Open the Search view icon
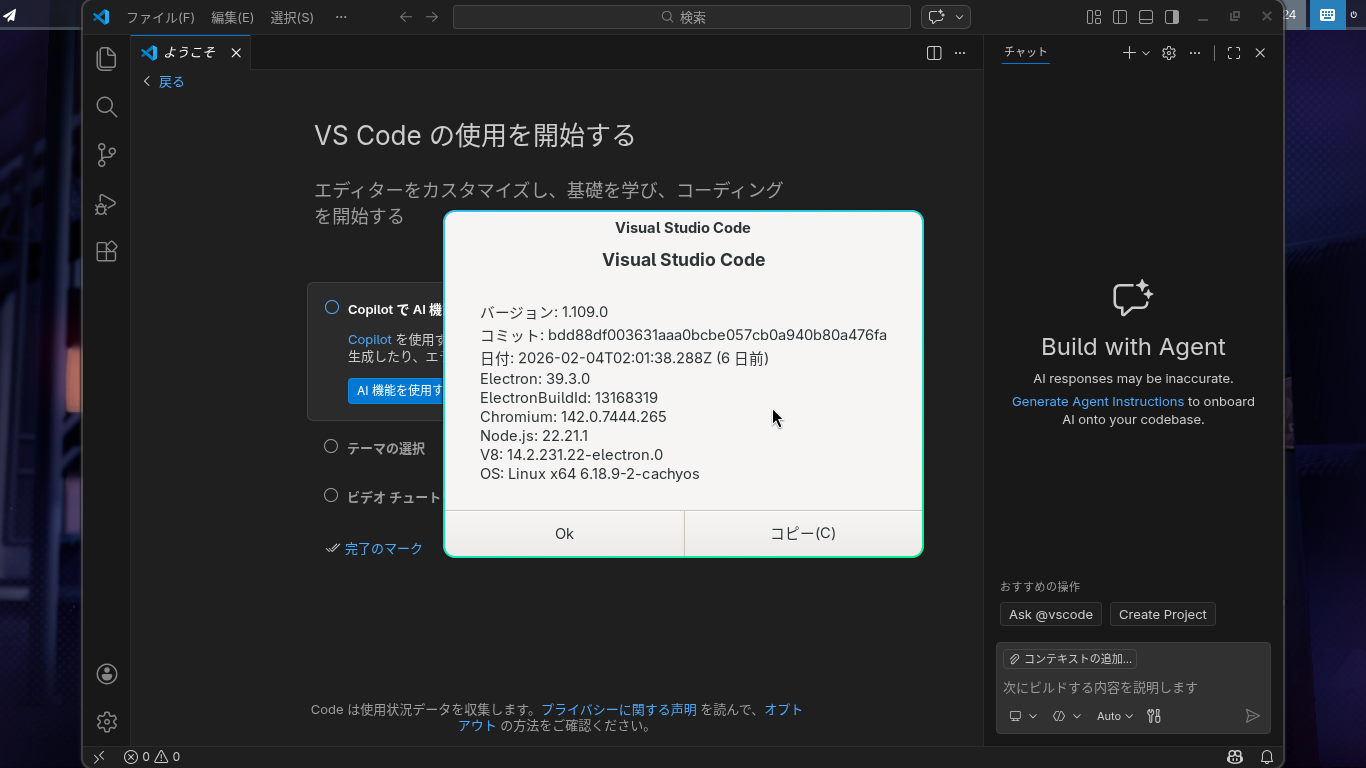The height and width of the screenshot is (768, 1366). [x=107, y=107]
